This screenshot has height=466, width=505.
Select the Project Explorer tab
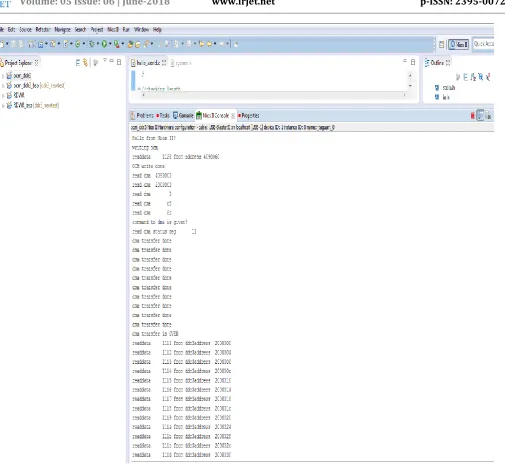tap(18, 63)
